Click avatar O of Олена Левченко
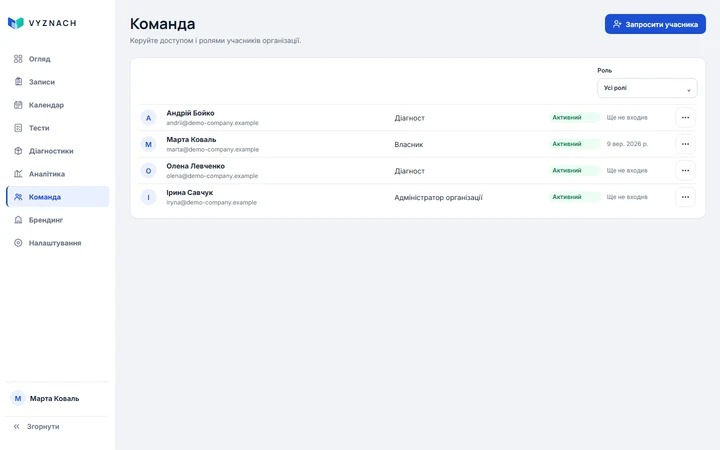 tap(148, 171)
